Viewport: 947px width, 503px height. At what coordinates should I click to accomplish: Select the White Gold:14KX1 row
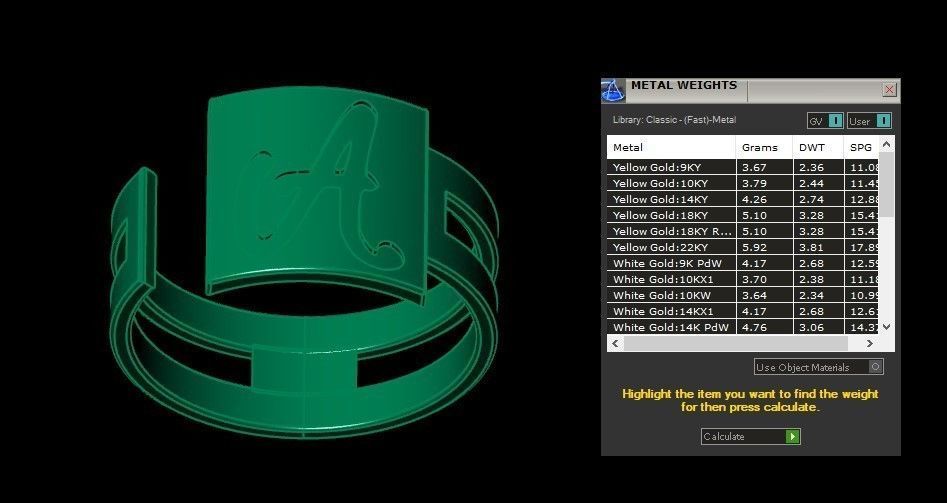pos(743,311)
